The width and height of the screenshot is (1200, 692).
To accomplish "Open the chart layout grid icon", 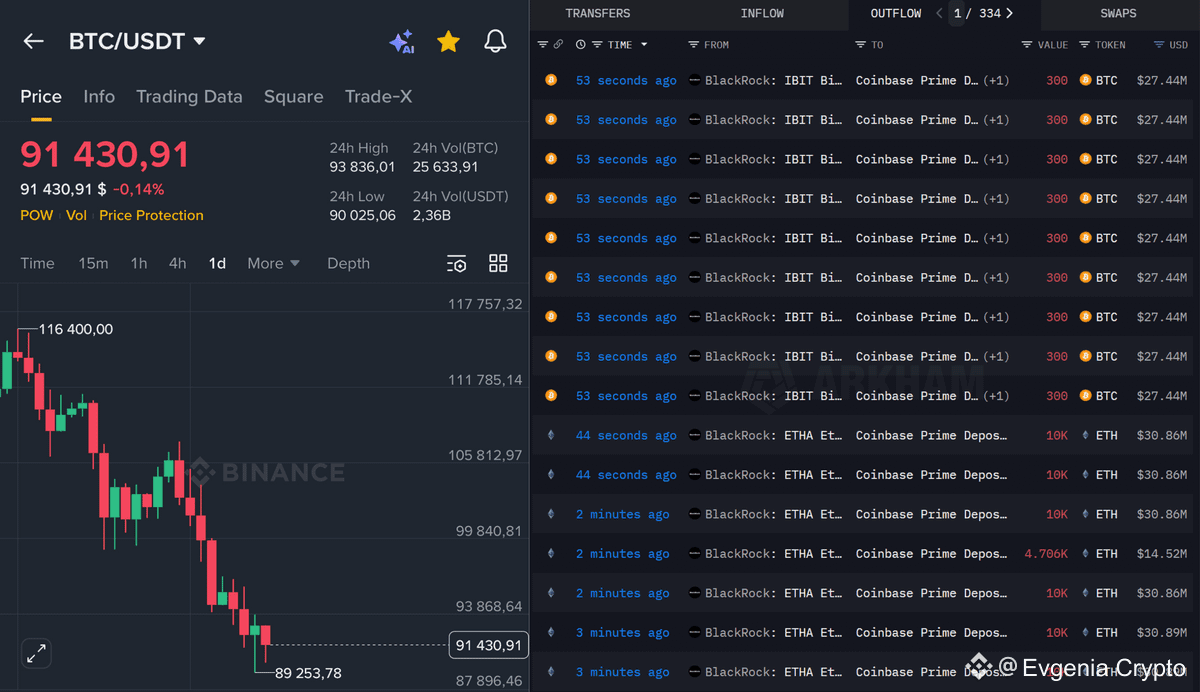I will 498,263.
